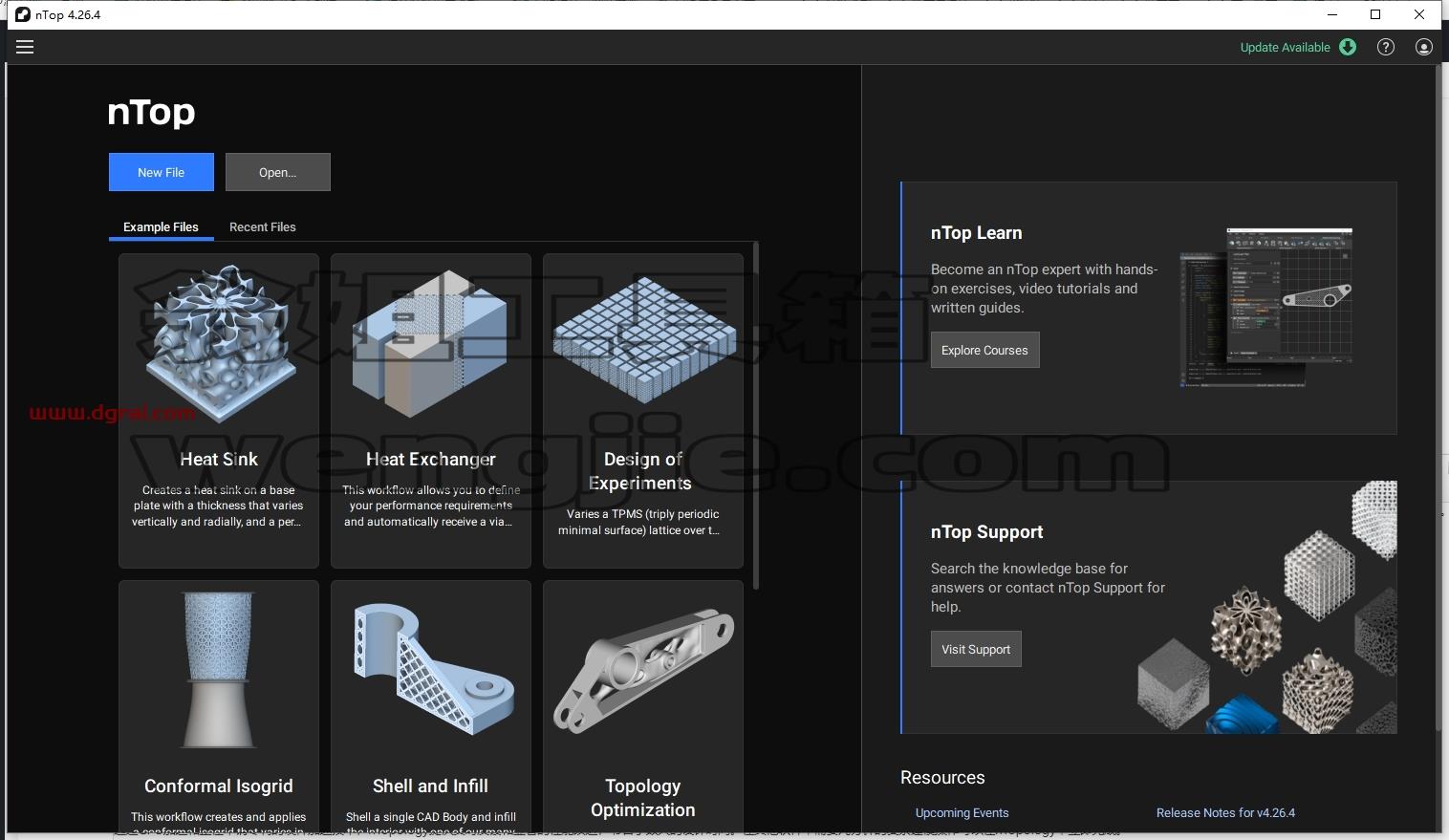The image size is (1449, 840).
Task: Switch to the Example Files tab
Action: [161, 227]
